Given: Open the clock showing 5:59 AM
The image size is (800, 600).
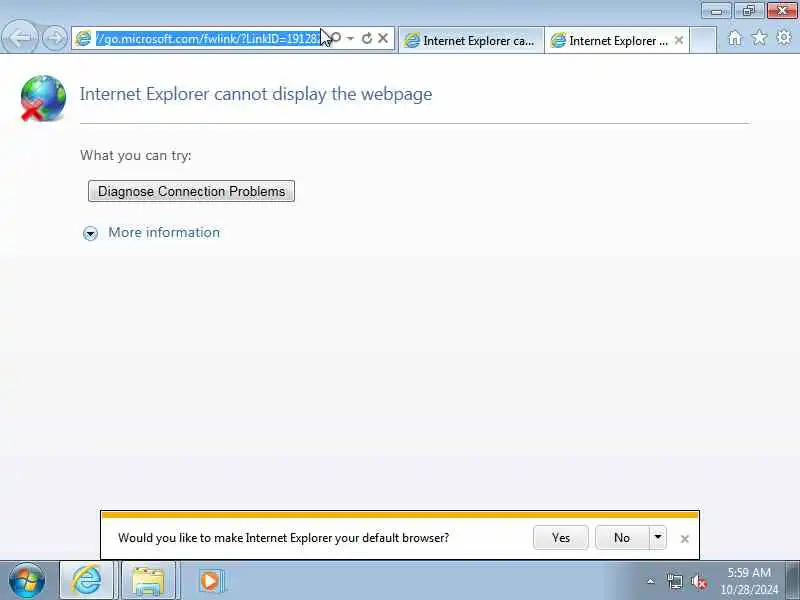Looking at the screenshot, I should click(749, 581).
